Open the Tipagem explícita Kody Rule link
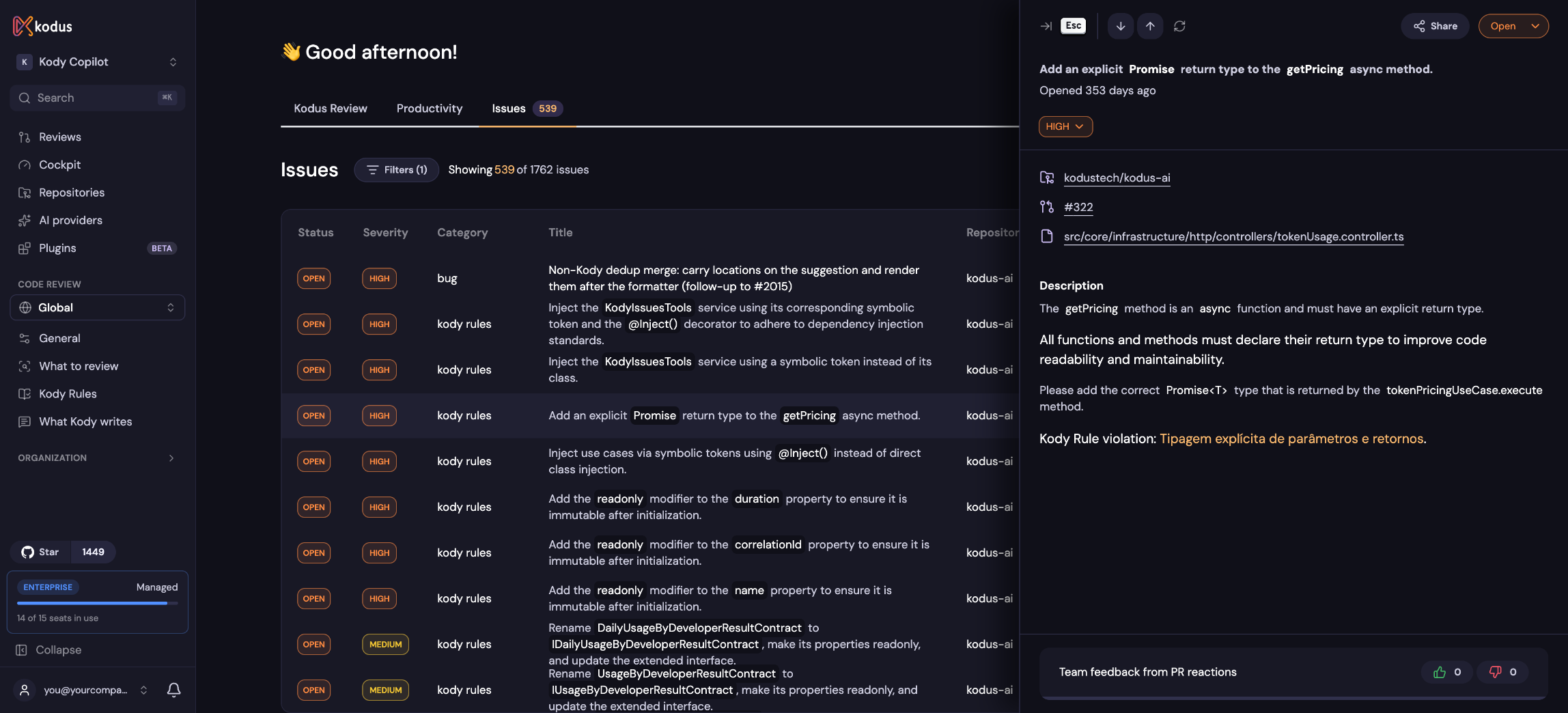This screenshot has height=713, width=1568. click(1291, 438)
